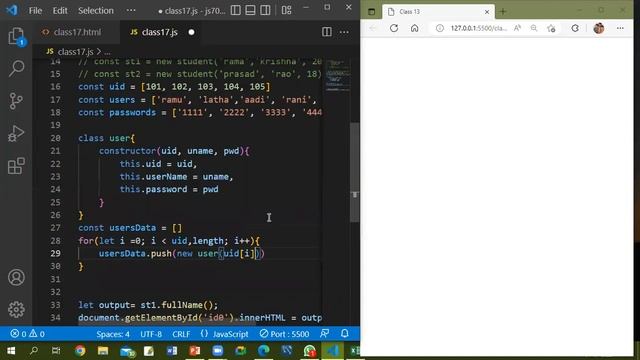The width and height of the screenshot is (640, 360).
Task: Open the Edge tab actions menu
Action: (371, 11)
